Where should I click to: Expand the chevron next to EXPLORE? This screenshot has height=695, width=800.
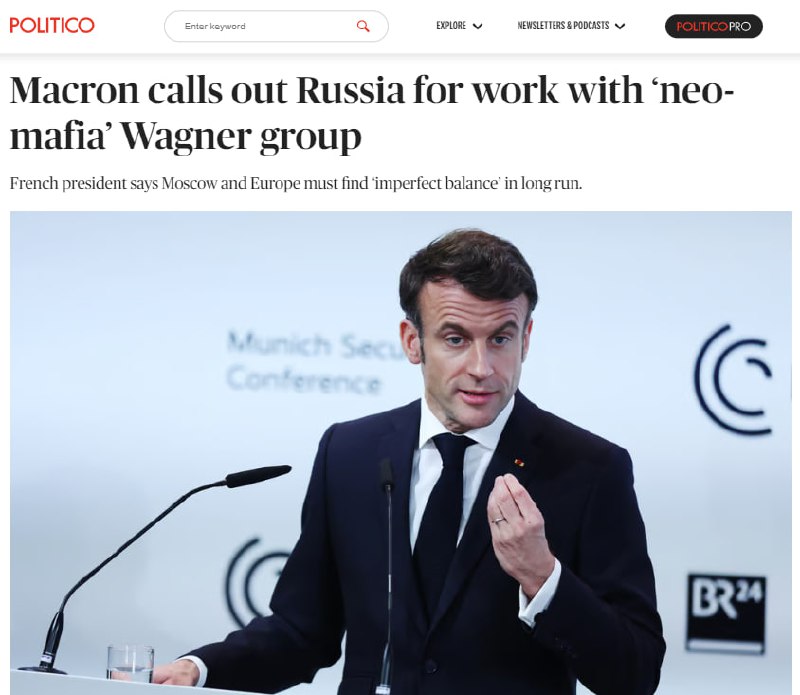point(478,26)
